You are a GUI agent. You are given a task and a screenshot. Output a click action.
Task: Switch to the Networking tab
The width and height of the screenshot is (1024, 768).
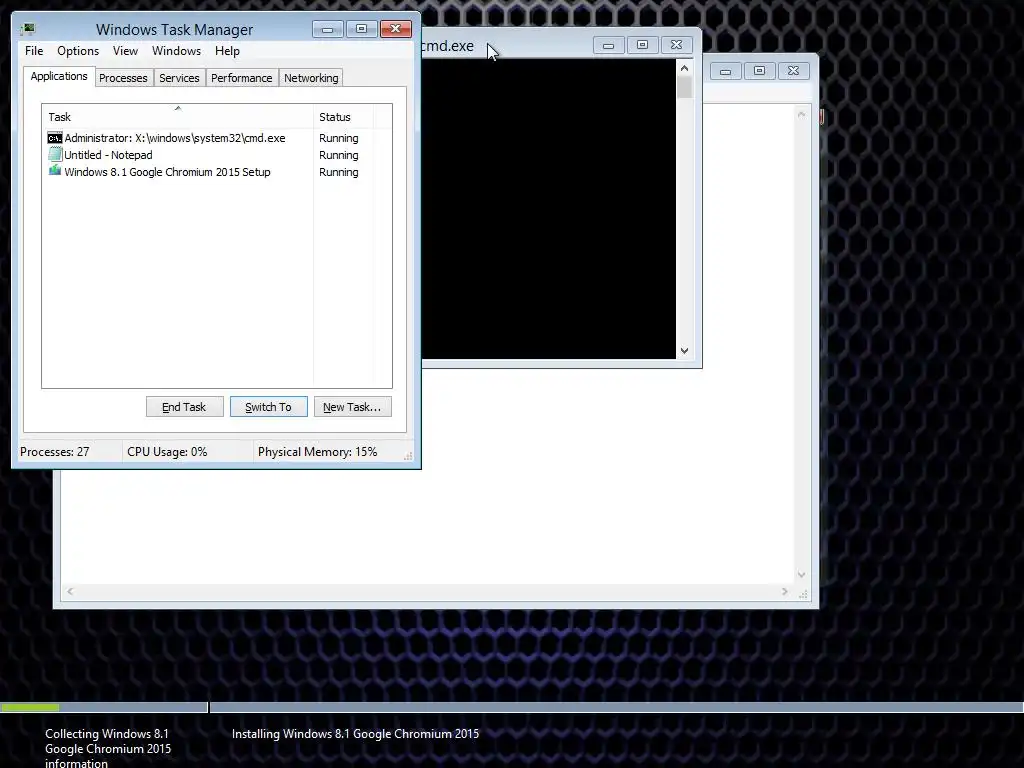311,78
